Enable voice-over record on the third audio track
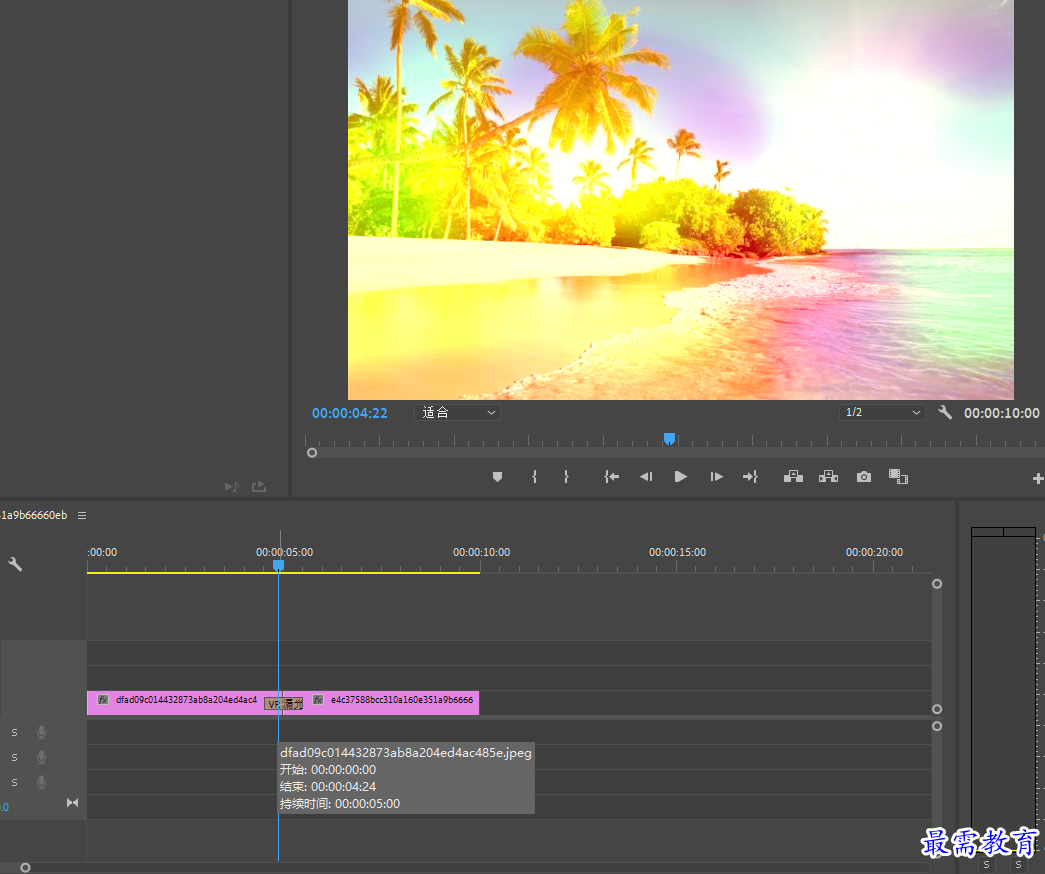Viewport: 1045px width, 874px height. tap(41, 782)
